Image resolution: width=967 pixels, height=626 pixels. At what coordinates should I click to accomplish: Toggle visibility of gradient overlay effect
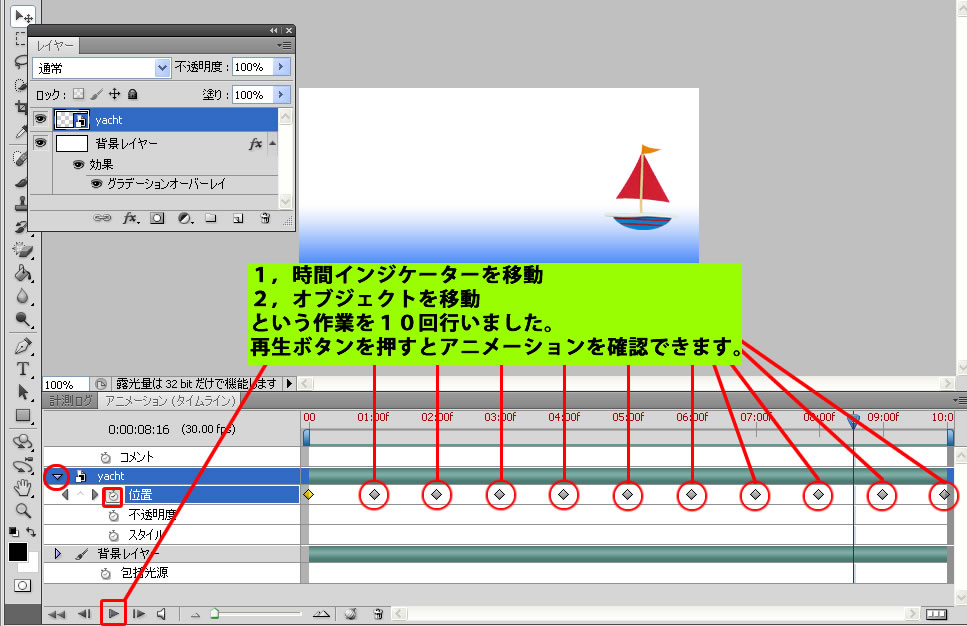(97, 184)
